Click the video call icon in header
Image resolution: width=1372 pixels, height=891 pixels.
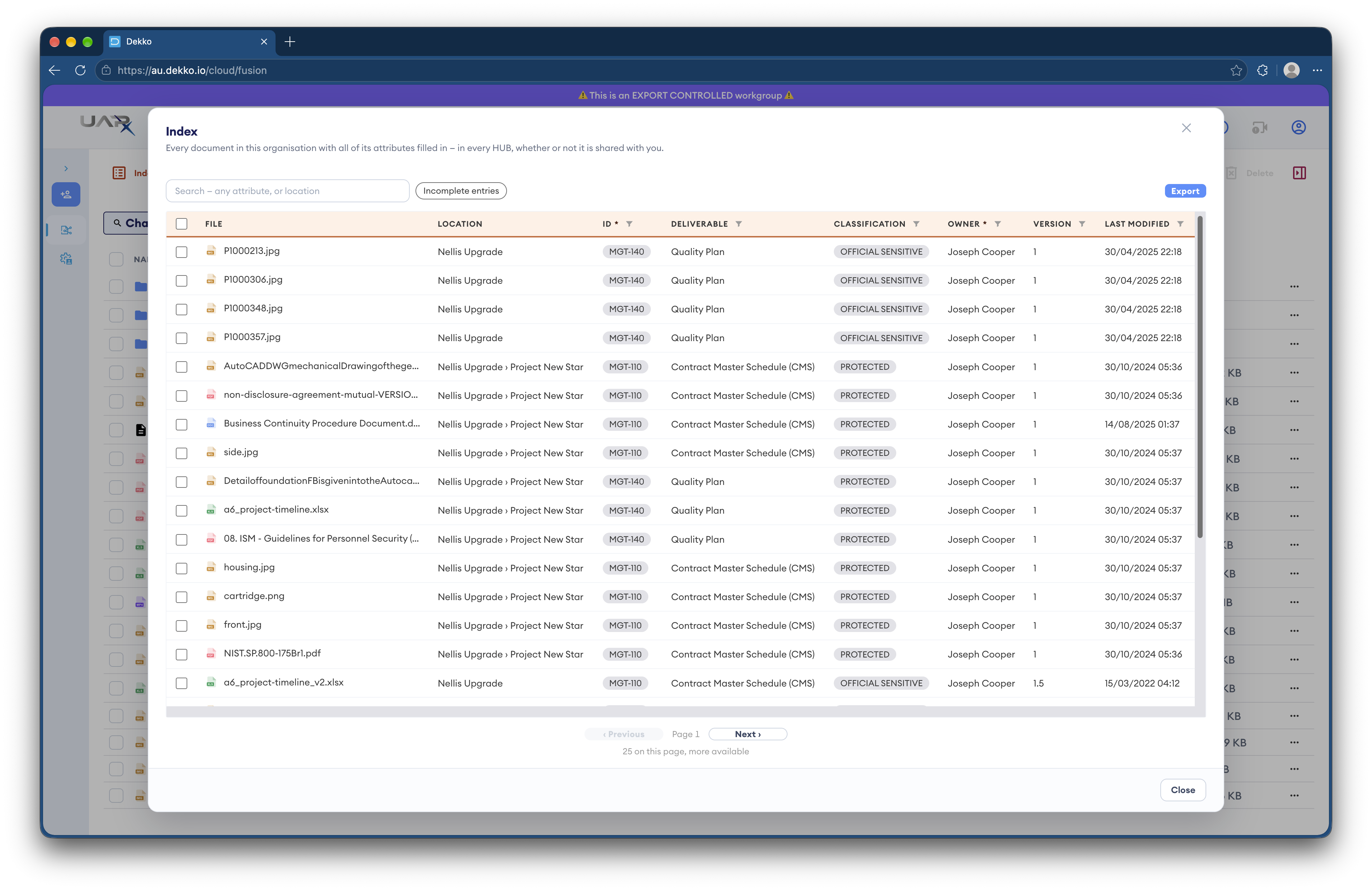click(x=1260, y=127)
